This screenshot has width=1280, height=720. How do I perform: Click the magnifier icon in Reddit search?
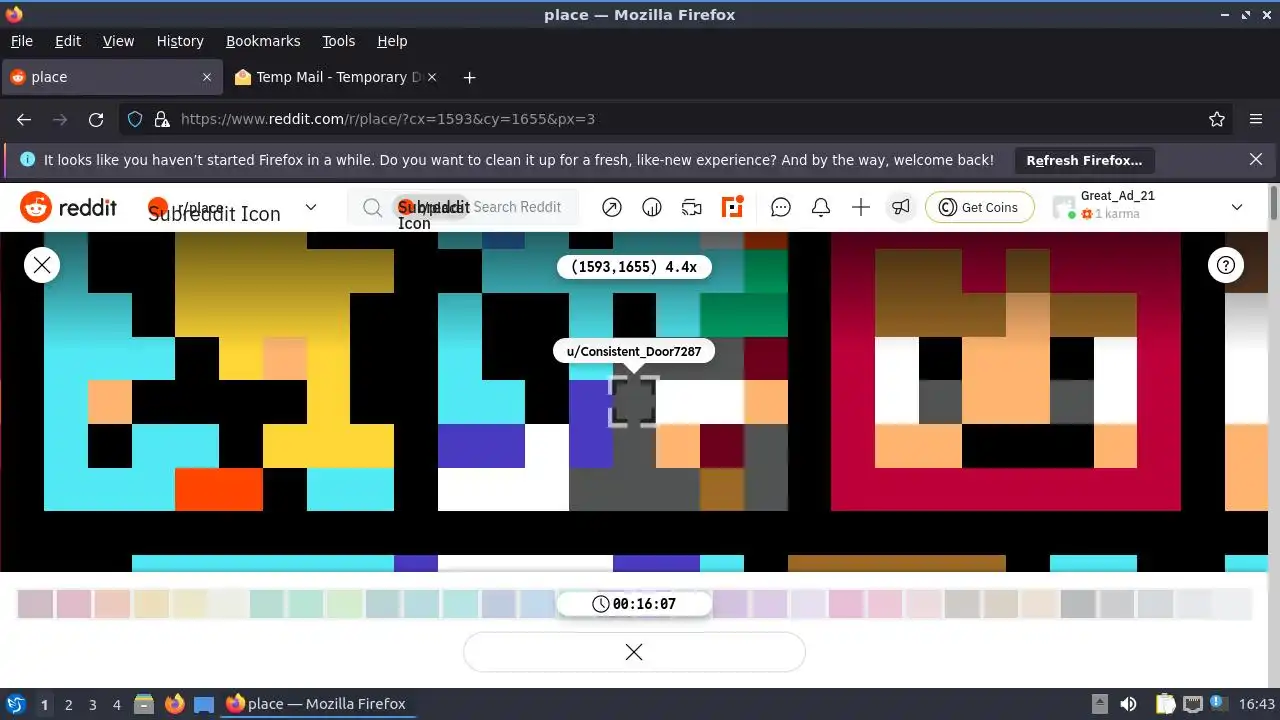coord(372,207)
